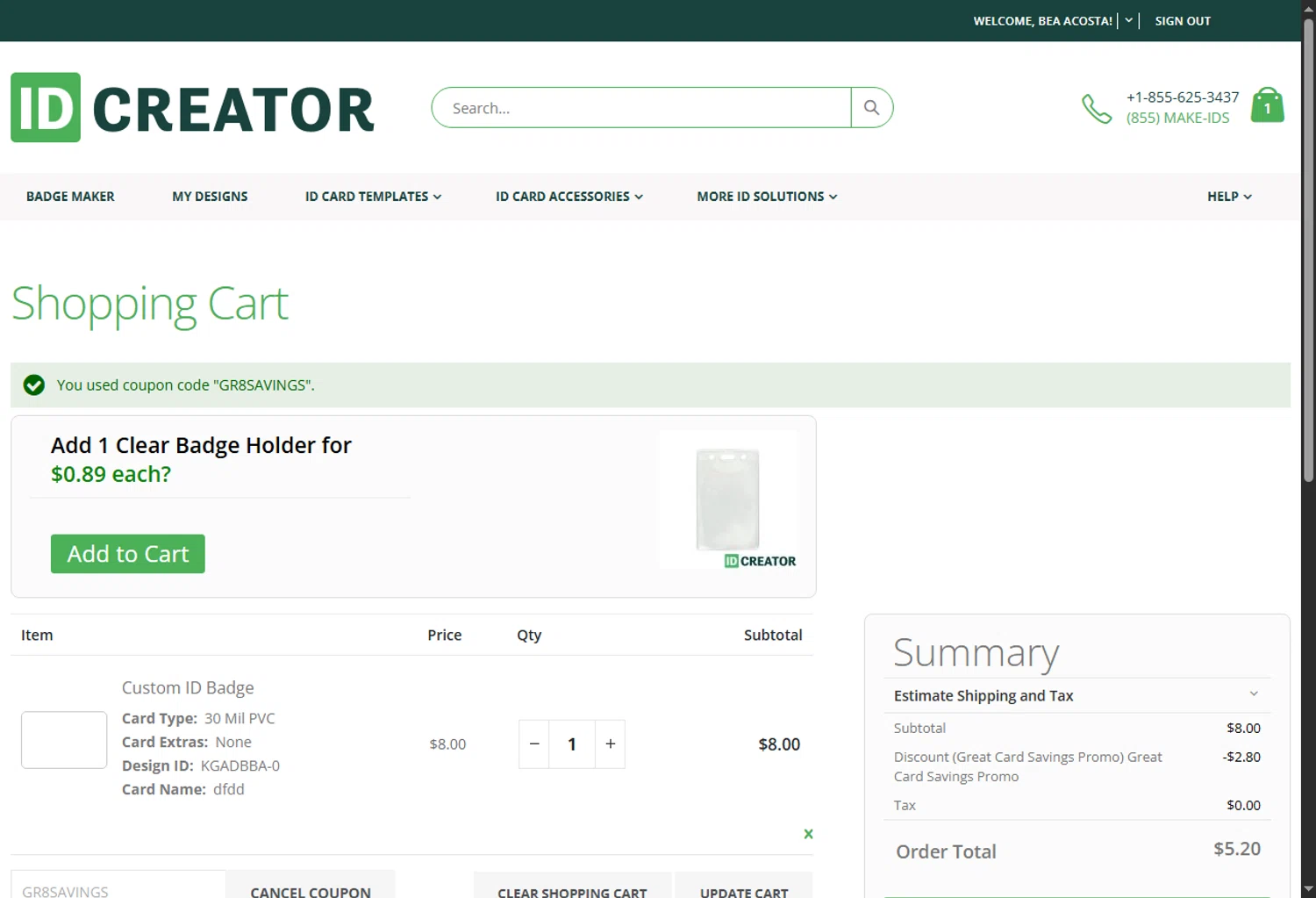The width and height of the screenshot is (1316, 898).
Task: Expand ID Card Templates menu
Action: pyautogui.click(x=373, y=197)
